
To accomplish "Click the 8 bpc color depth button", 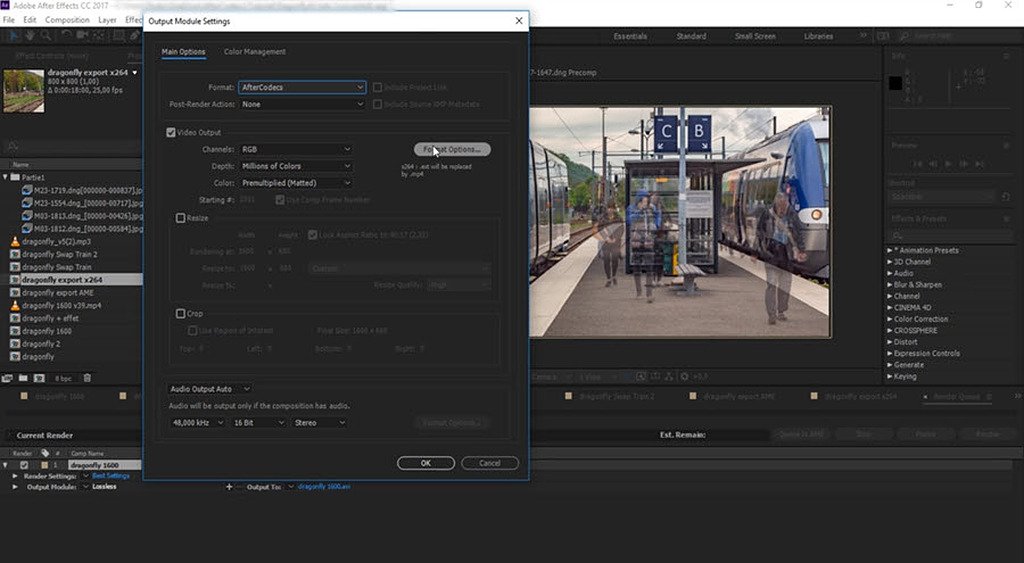I will pos(63,378).
